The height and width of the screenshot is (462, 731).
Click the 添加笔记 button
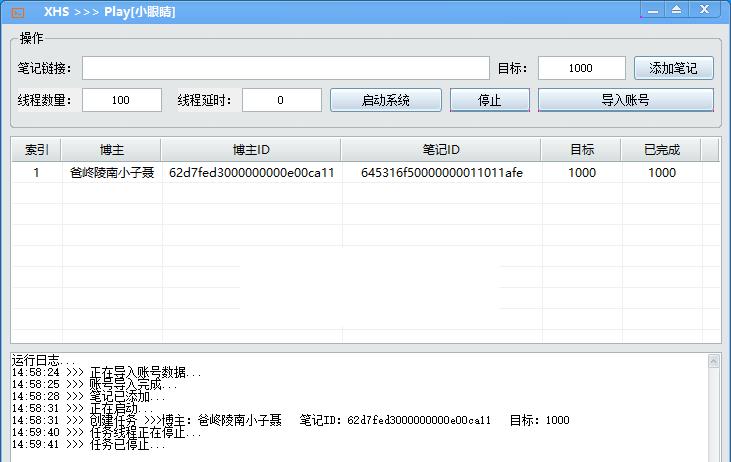point(673,68)
